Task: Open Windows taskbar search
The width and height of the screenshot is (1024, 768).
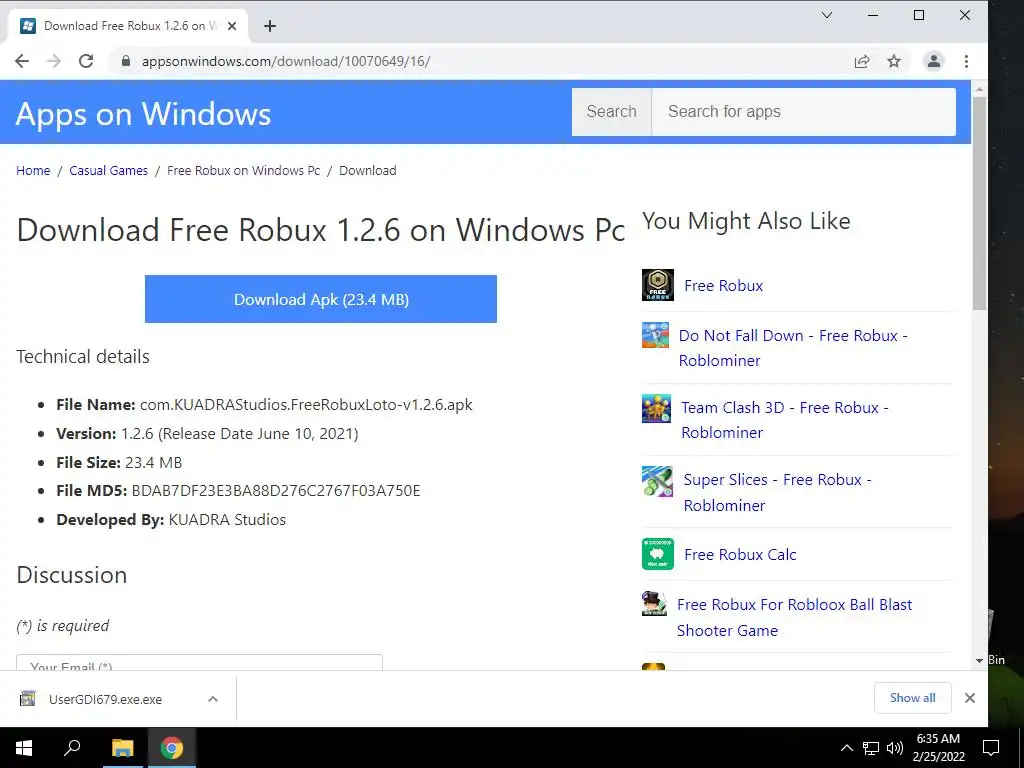Action: click(72, 748)
